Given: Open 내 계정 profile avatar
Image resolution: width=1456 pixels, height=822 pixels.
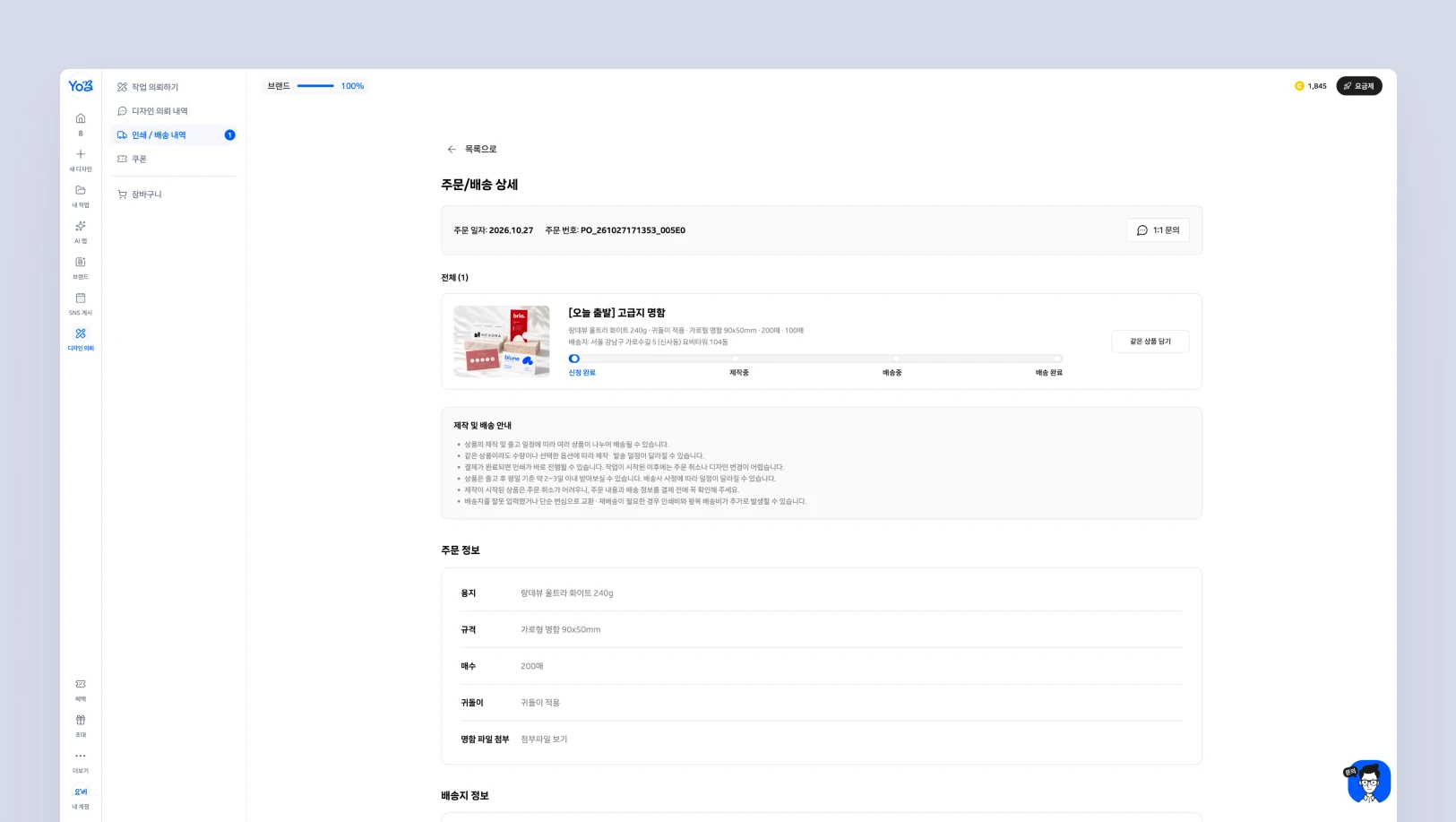Looking at the screenshot, I should 81,792.
